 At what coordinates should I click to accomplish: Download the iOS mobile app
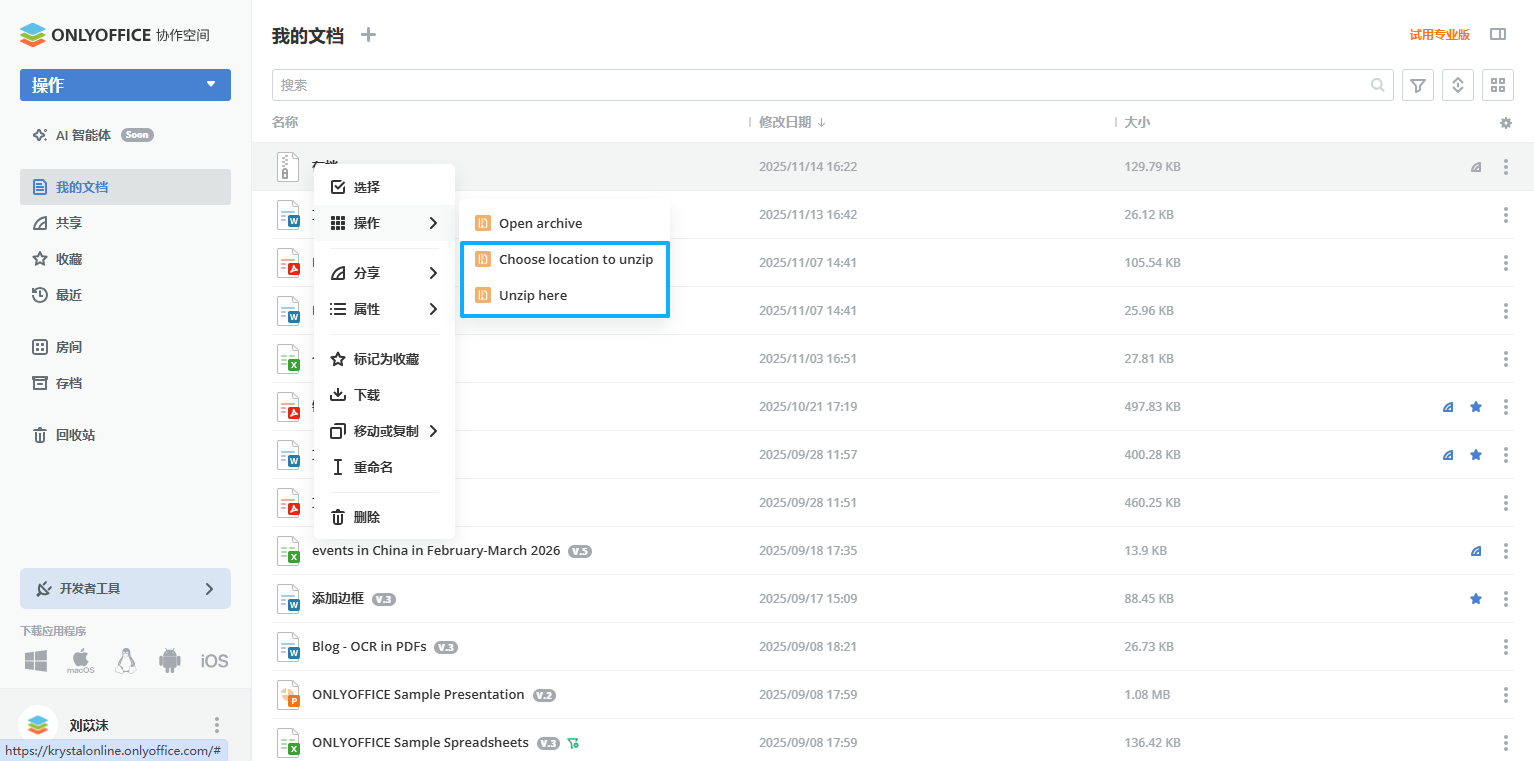click(213, 660)
